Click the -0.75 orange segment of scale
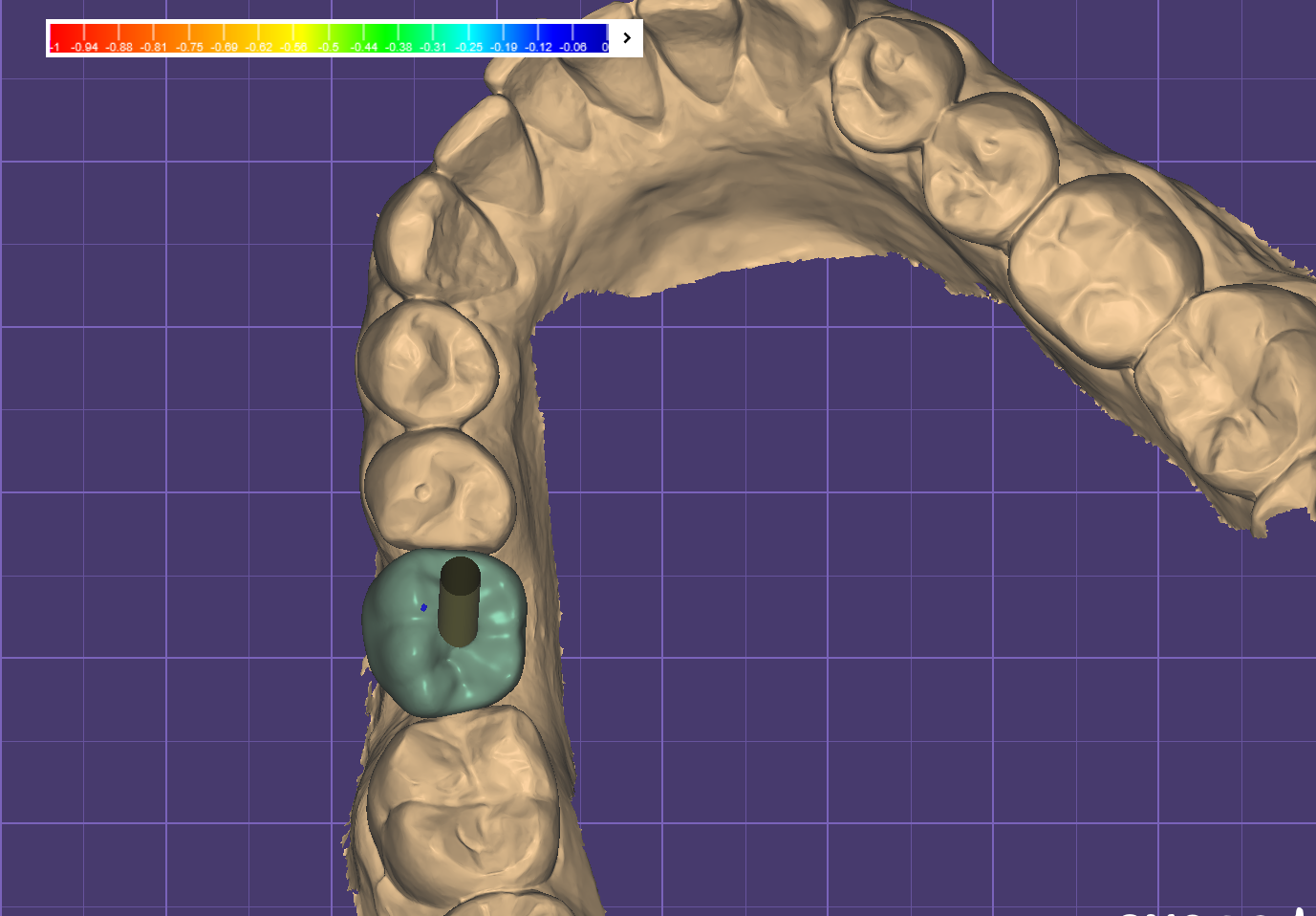This screenshot has width=1316, height=916. point(189,38)
